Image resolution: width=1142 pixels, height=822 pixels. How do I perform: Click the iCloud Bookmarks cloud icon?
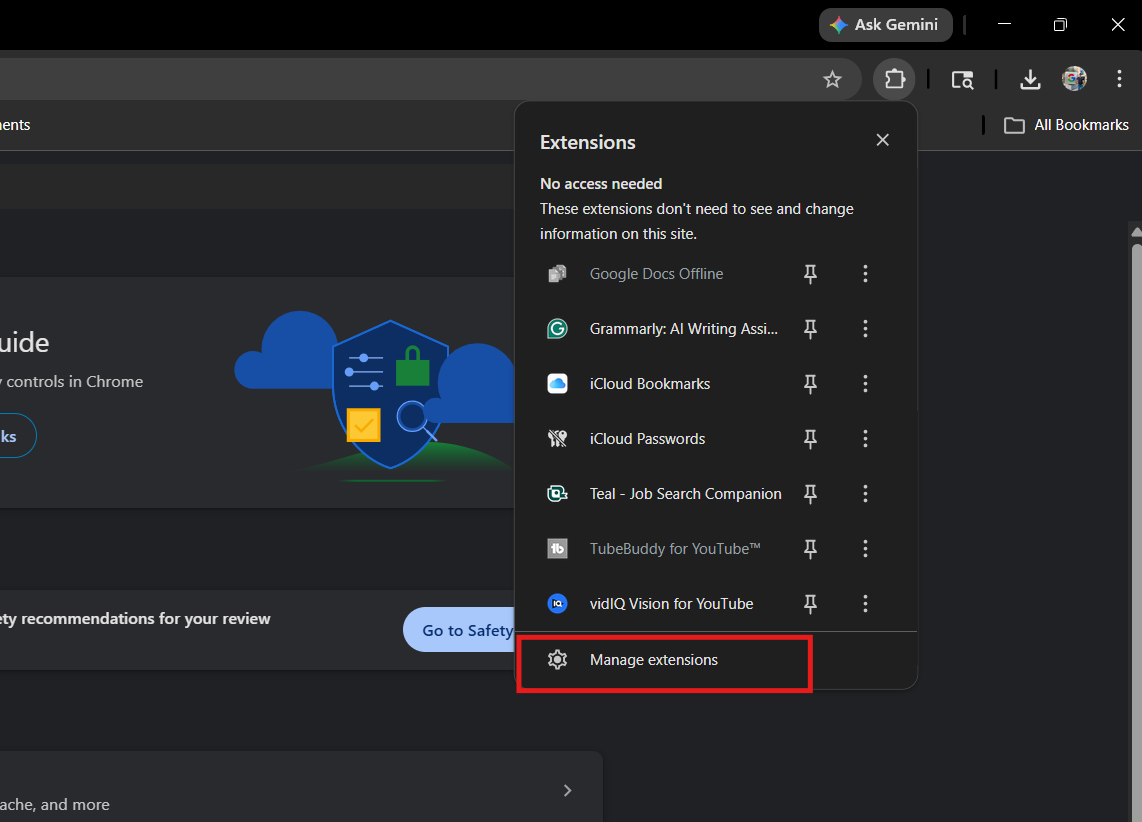tap(557, 384)
